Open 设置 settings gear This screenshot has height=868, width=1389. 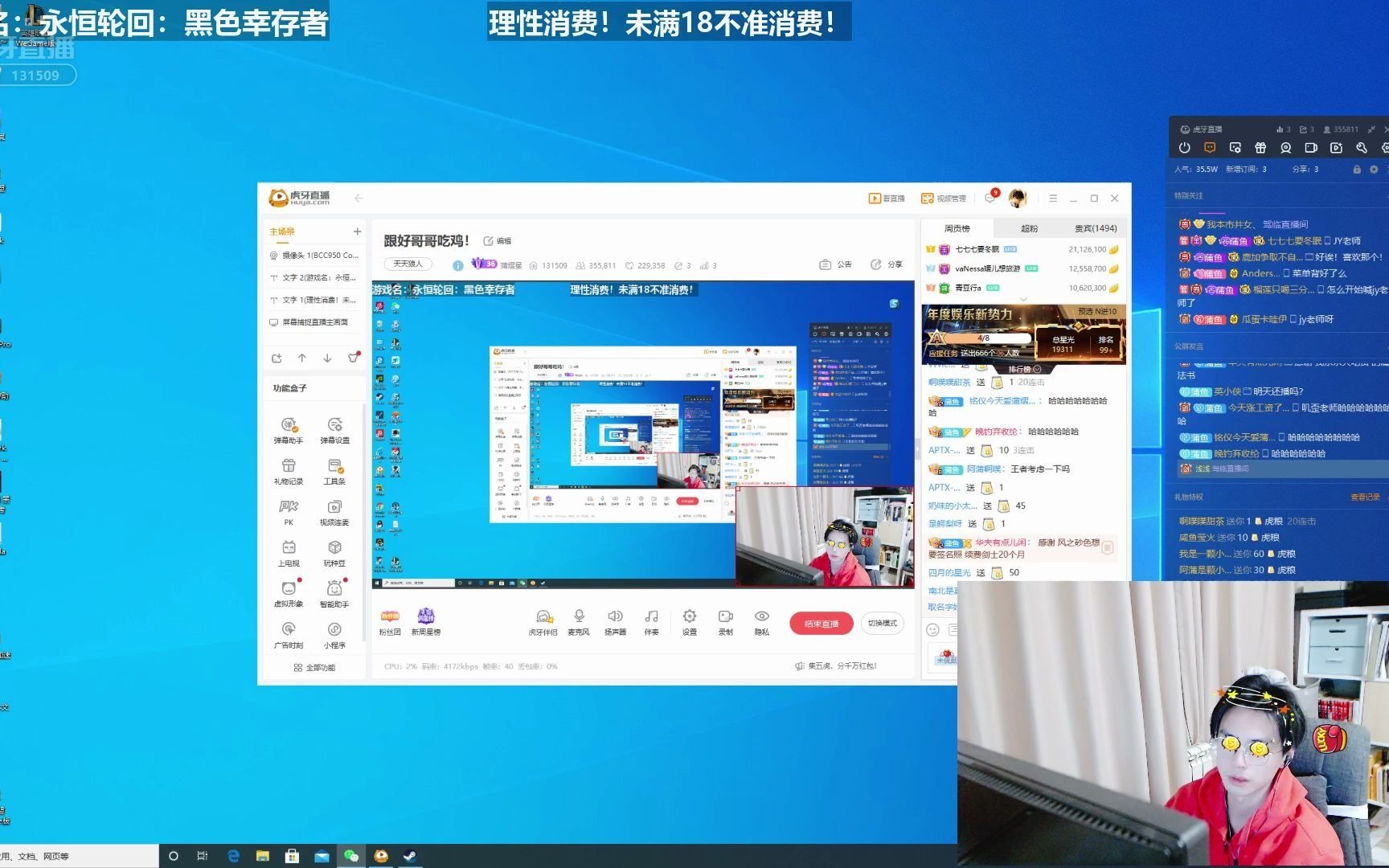(x=690, y=623)
